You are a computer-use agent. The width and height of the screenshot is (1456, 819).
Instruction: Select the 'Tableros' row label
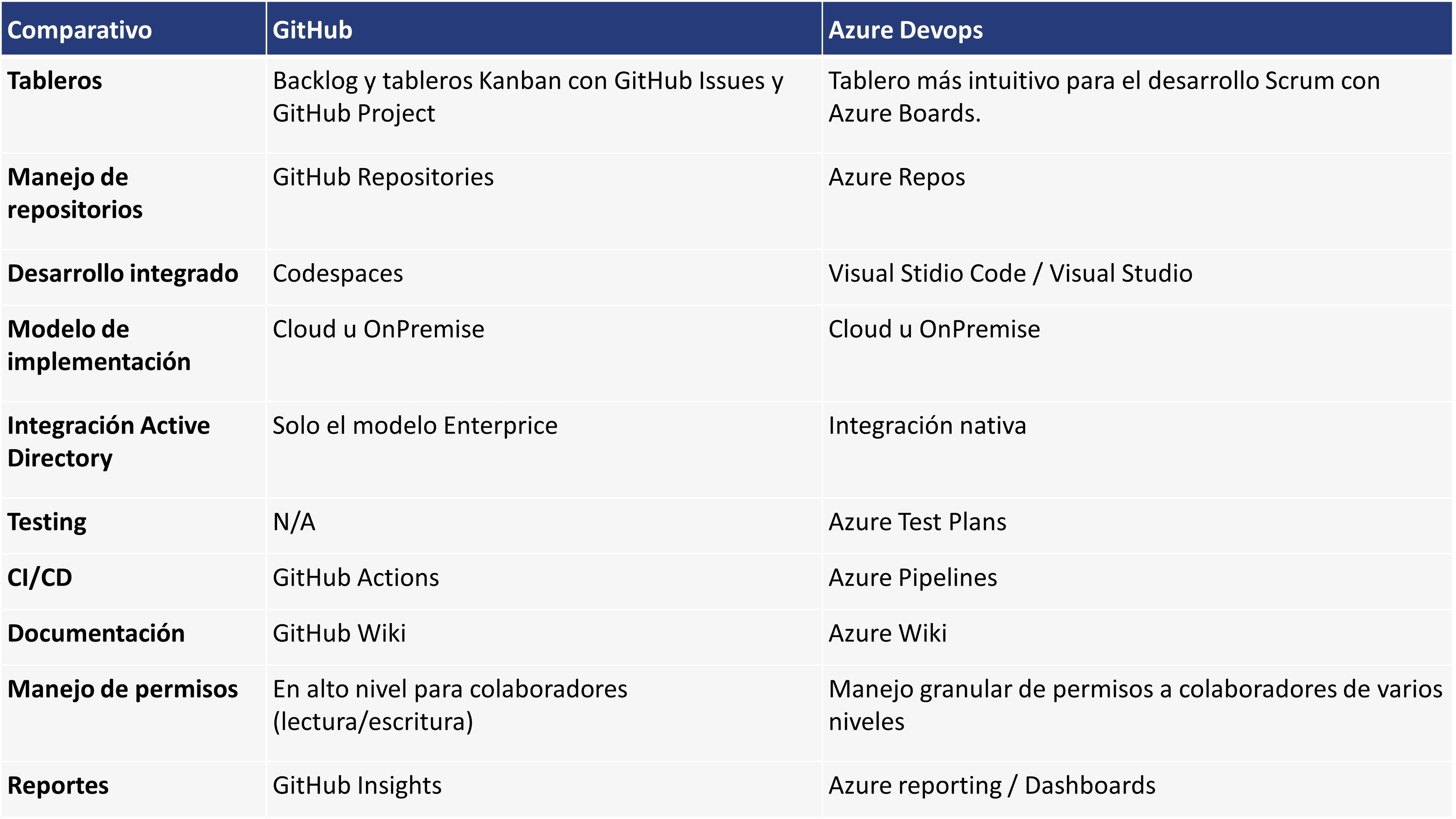(133, 105)
